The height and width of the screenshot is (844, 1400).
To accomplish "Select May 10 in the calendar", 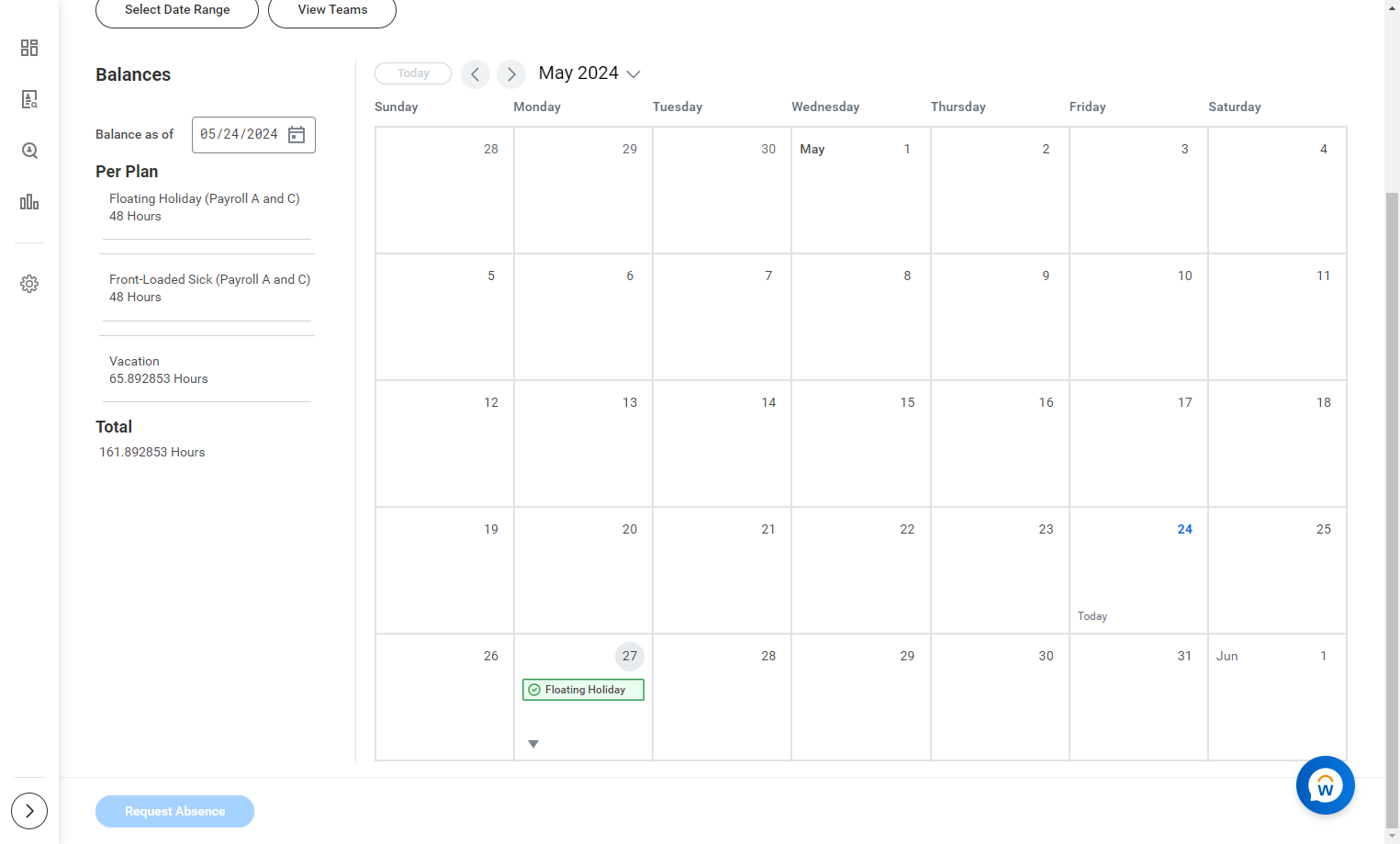I will [x=1138, y=317].
